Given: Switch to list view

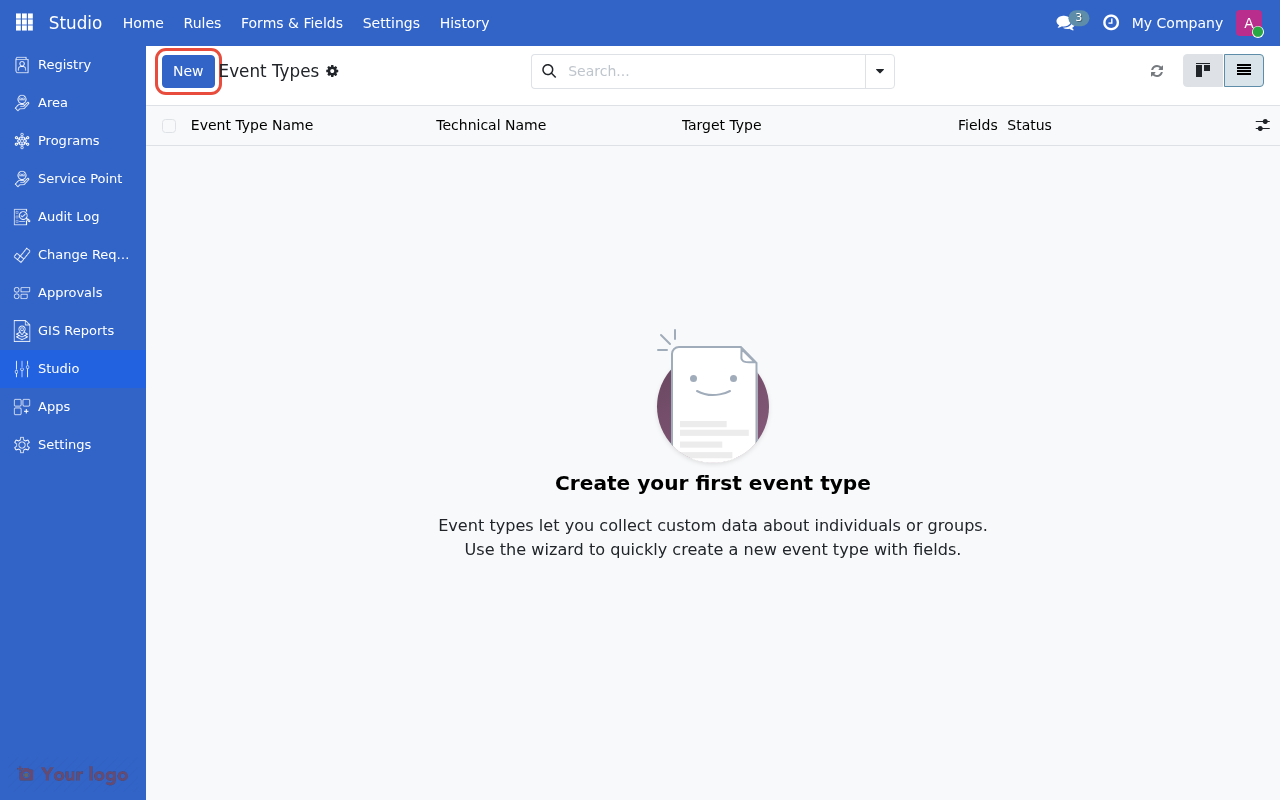Looking at the screenshot, I should [1243, 70].
